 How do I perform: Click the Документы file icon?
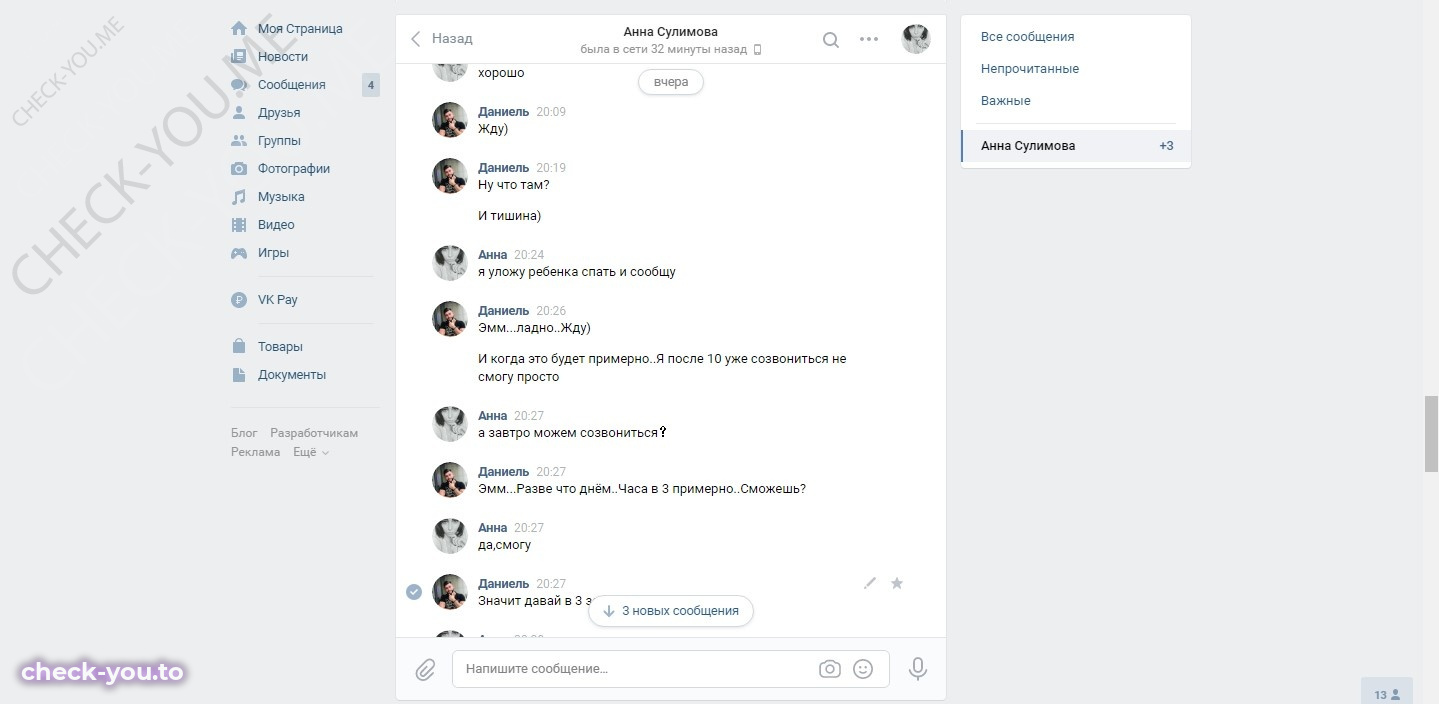[x=239, y=375]
